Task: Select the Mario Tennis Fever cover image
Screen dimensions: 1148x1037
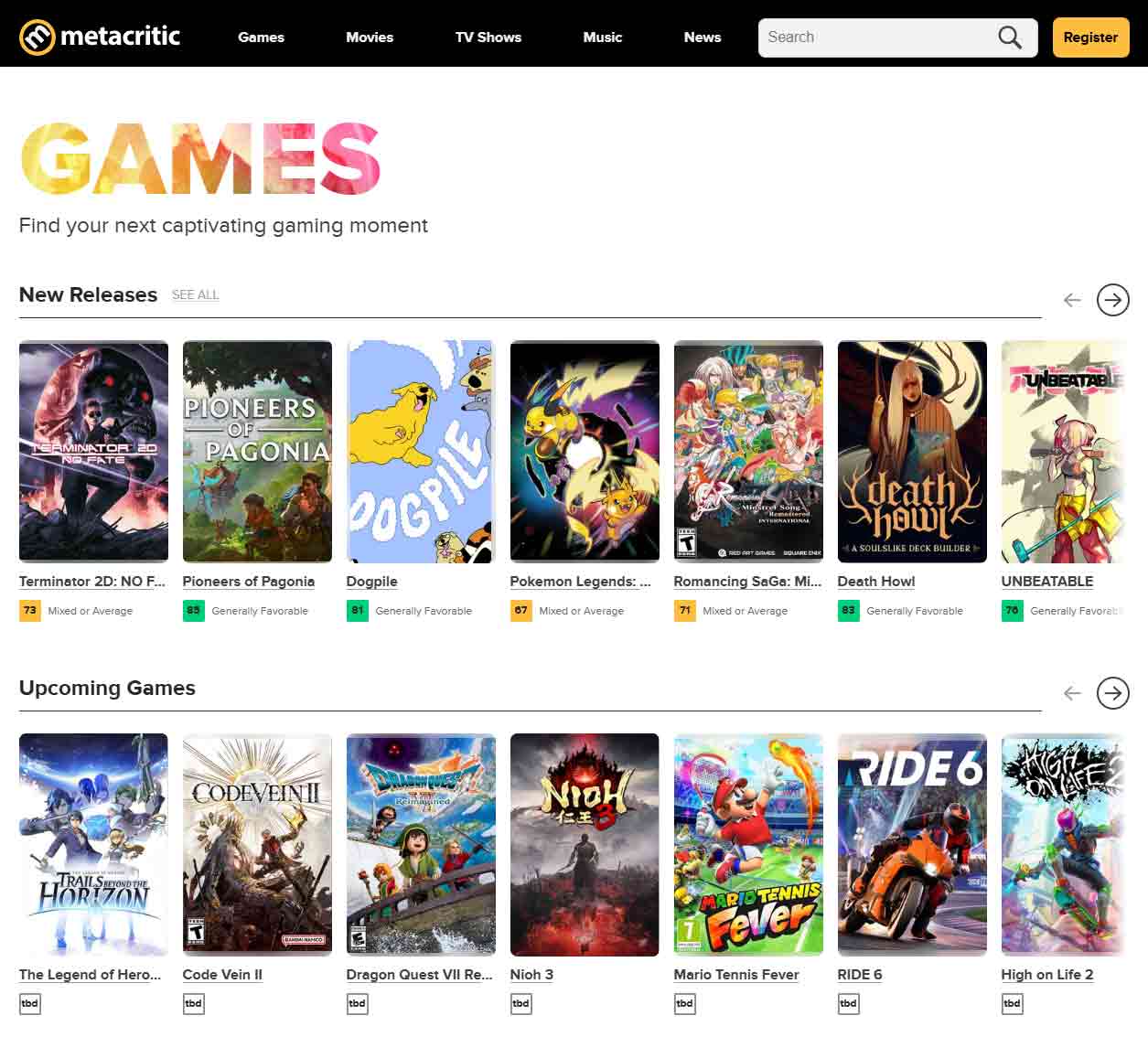Action: point(748,844)
